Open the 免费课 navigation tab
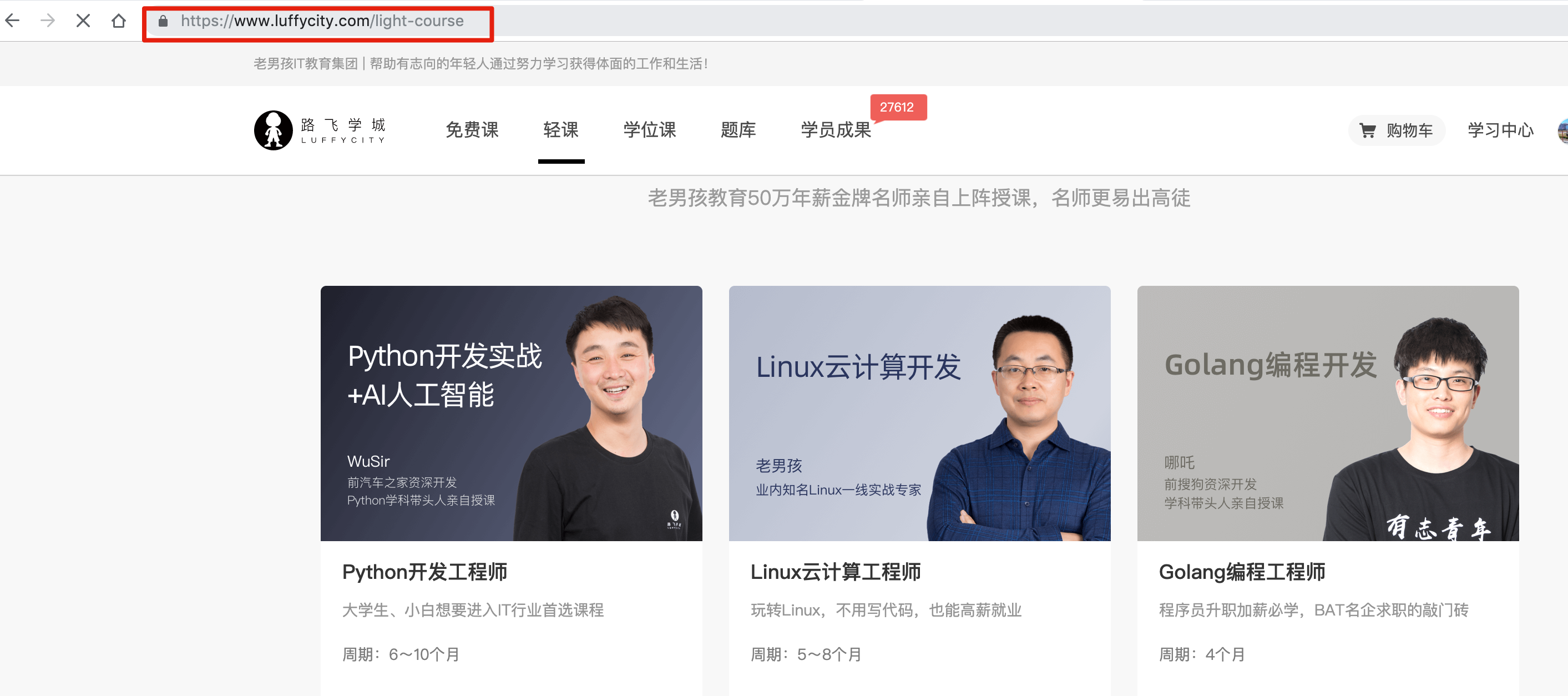1568x696 pixels. [x=472, y=130]
